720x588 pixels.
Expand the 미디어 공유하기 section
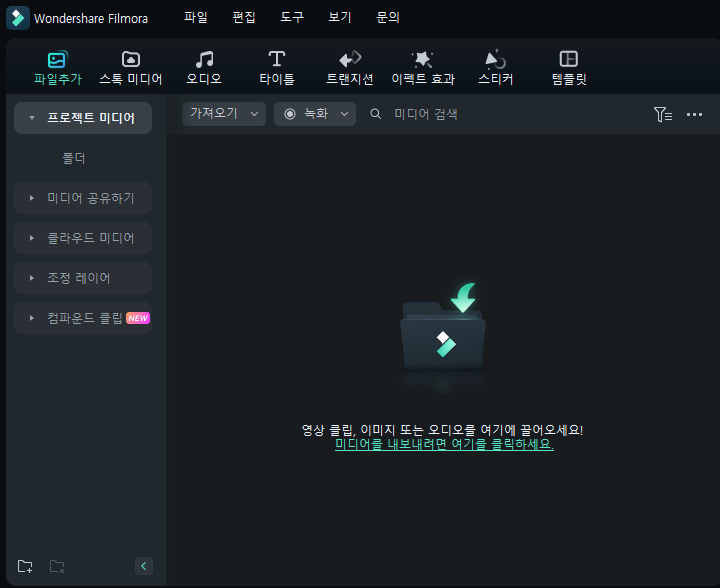tap(83, 198)
